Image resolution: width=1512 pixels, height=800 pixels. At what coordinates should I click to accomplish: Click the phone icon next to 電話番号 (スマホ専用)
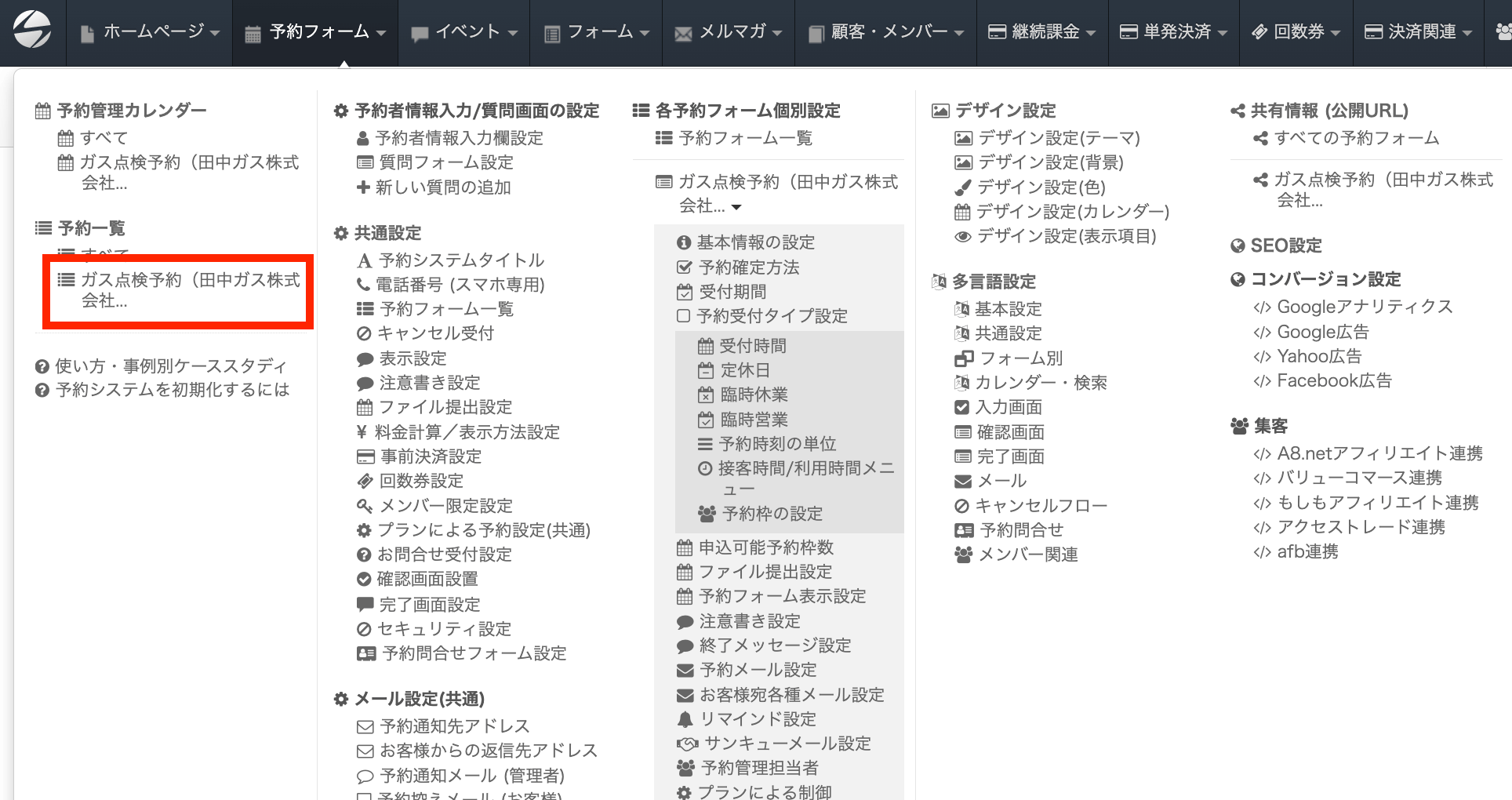coord(363,285)
